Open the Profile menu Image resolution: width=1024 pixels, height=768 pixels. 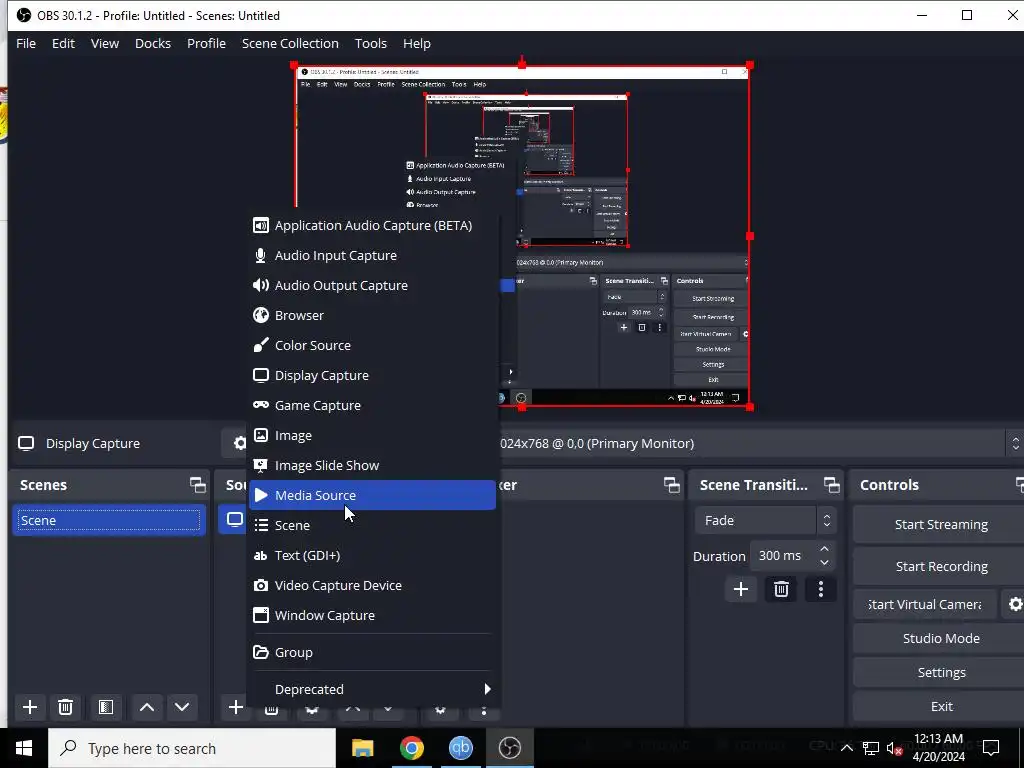pos(206,43)
